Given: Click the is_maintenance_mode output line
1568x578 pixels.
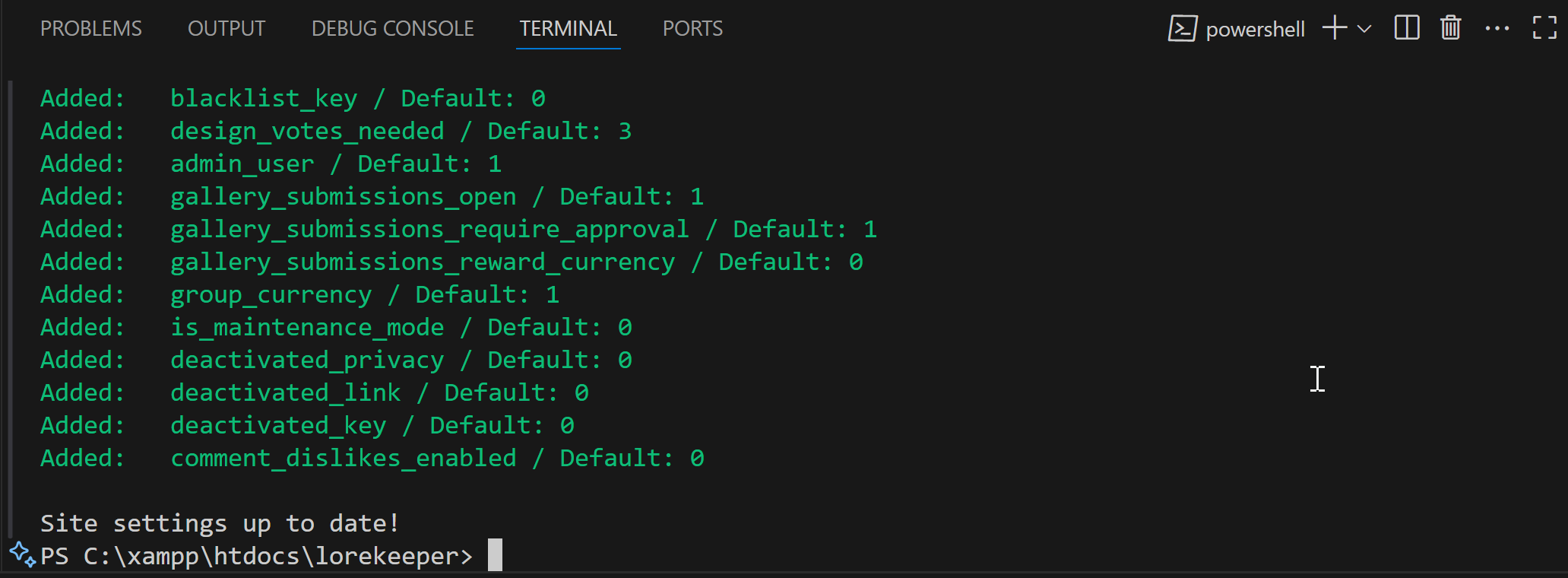Looking at the screenshot, I should (x=336, y=327).
